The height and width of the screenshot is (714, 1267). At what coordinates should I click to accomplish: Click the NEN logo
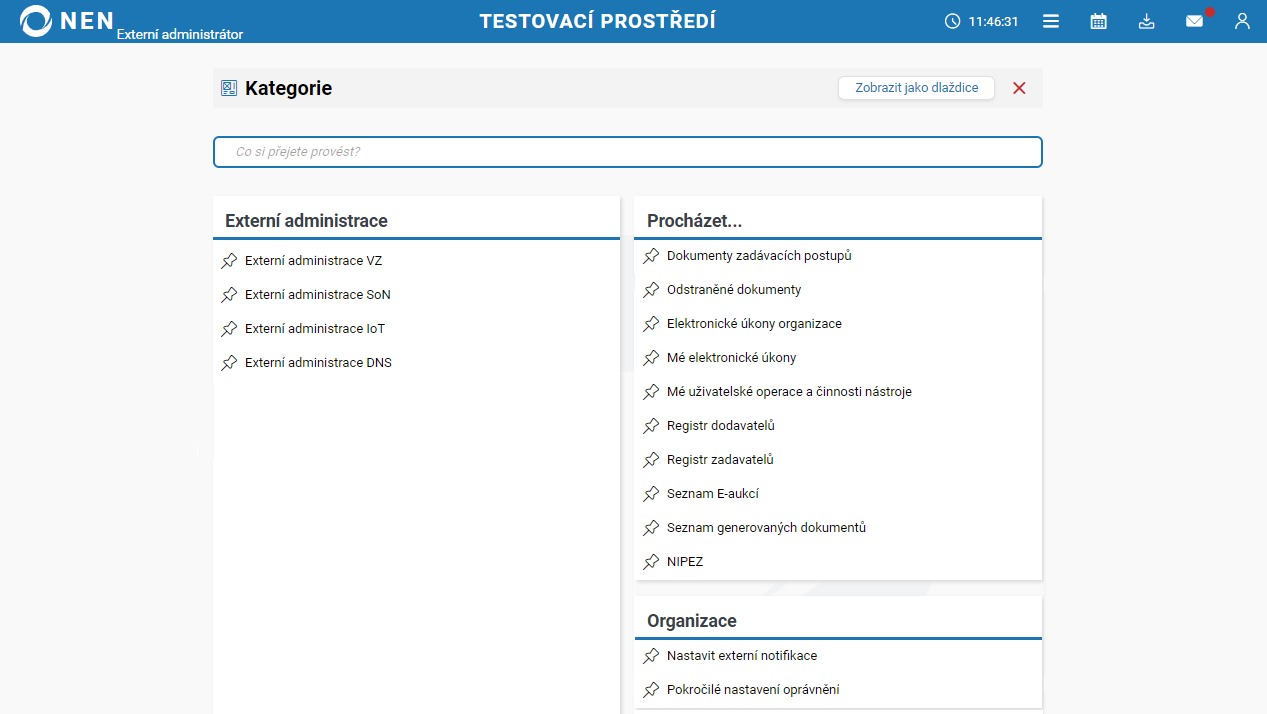point(66,21)
